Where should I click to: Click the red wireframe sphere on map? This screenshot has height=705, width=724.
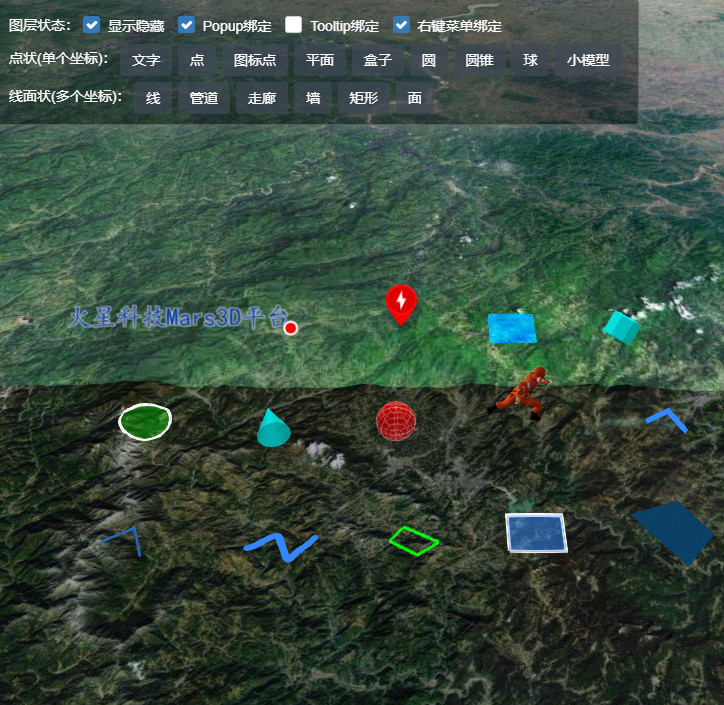(x=395, y=421)
